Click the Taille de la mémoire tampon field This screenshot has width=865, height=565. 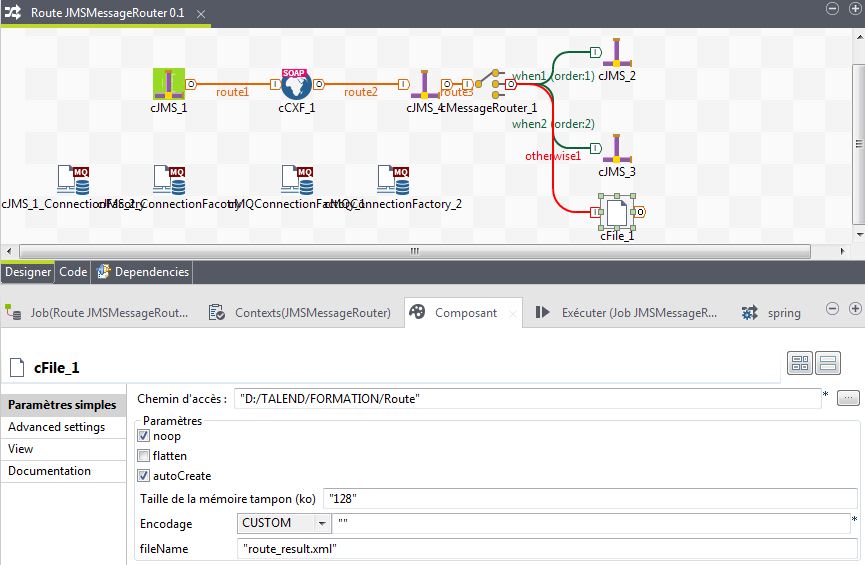590,499
